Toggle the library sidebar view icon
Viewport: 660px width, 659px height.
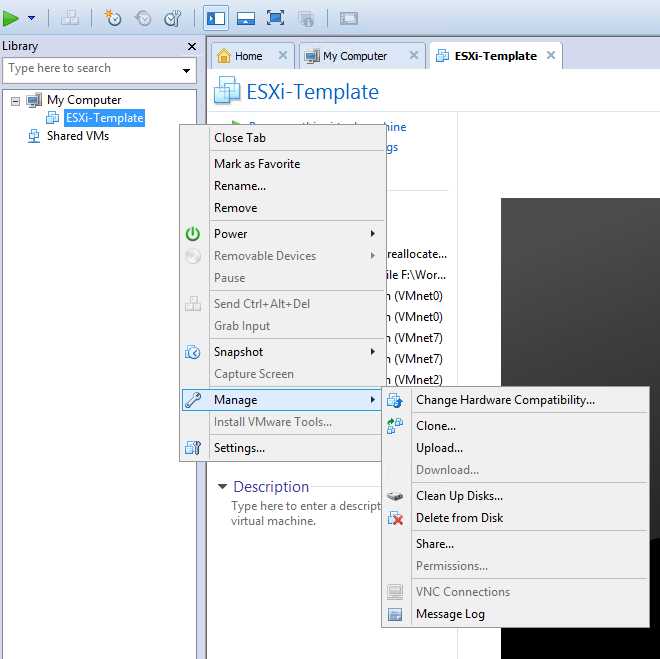[x=215, y=18]
